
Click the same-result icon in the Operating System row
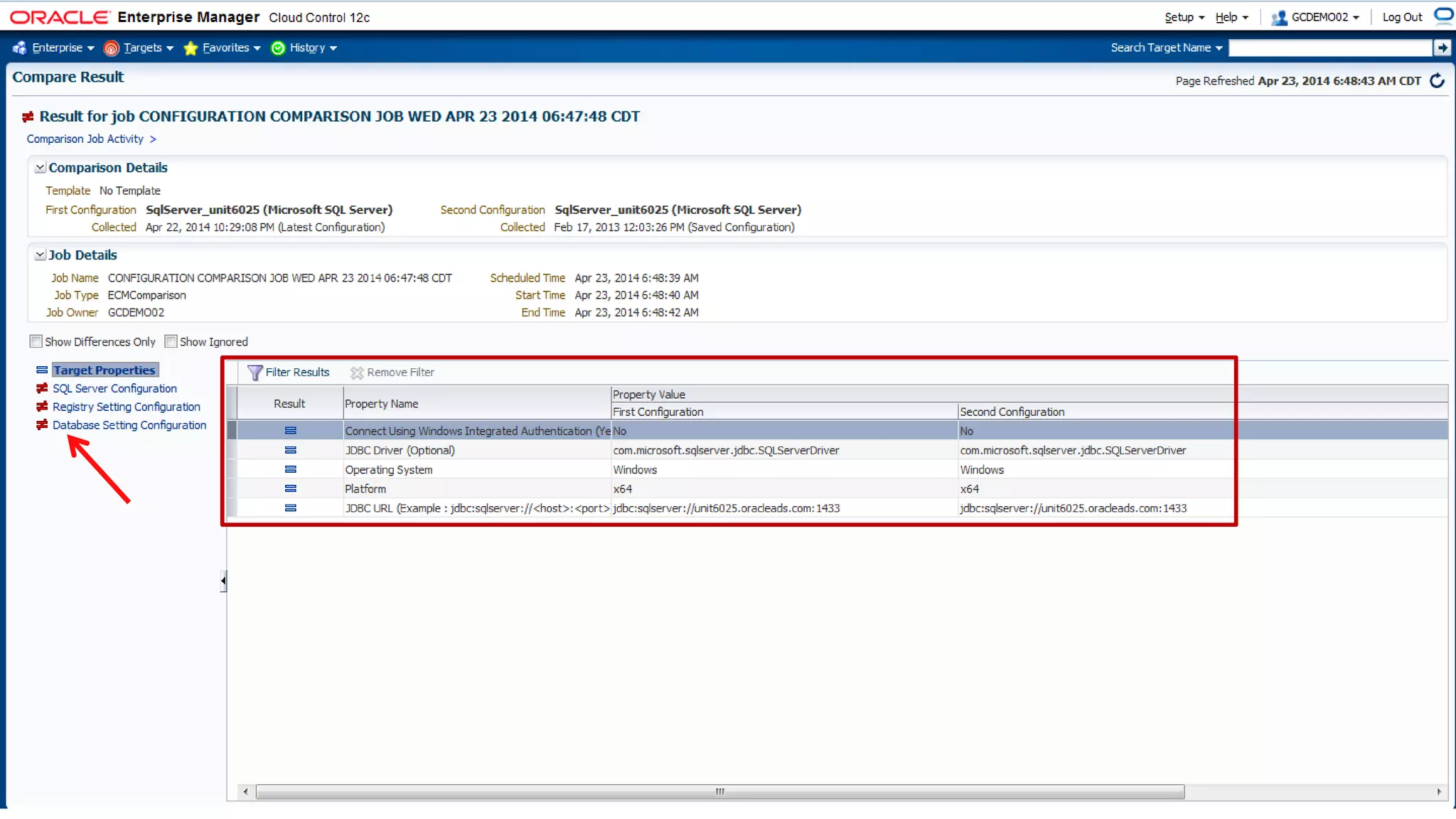[290, 469]
